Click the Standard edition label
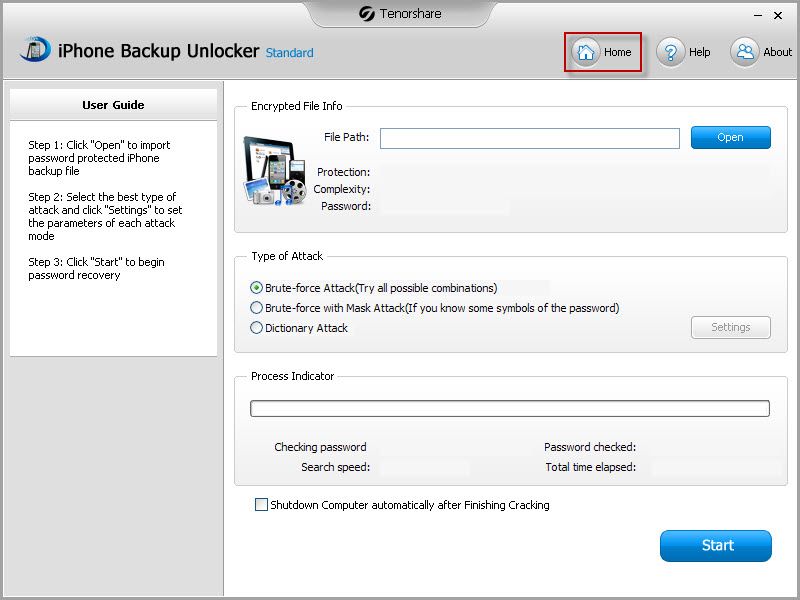Image resolution: width=800 pixels, height=600 pixels. [289, 53]
